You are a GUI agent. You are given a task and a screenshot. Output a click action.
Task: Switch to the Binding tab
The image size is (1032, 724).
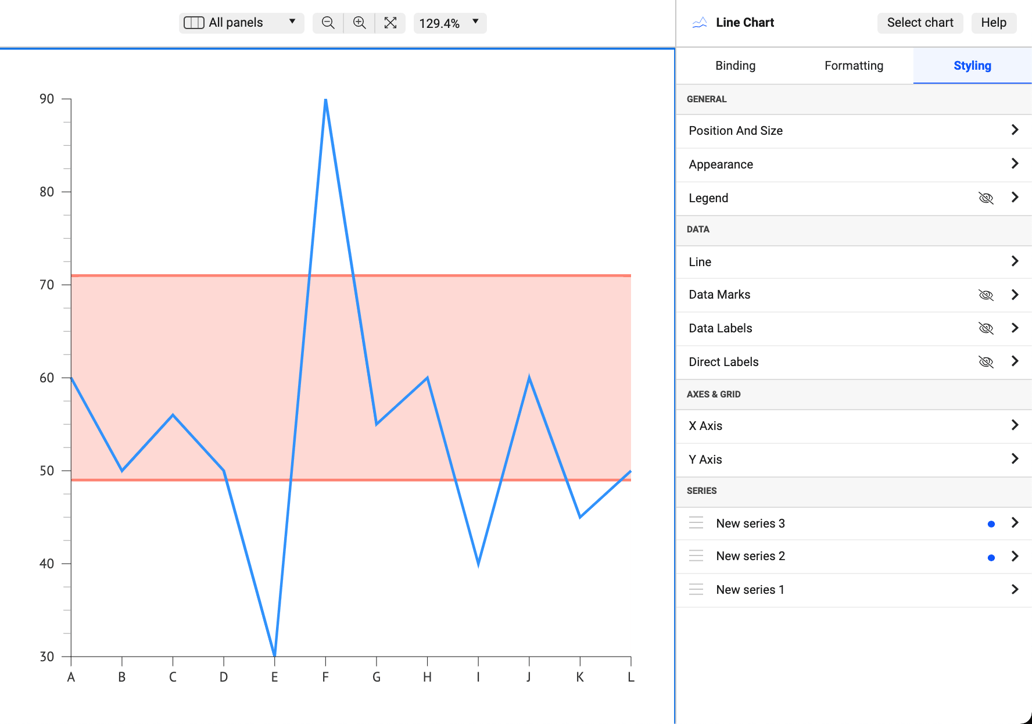[x=735, y=65]
